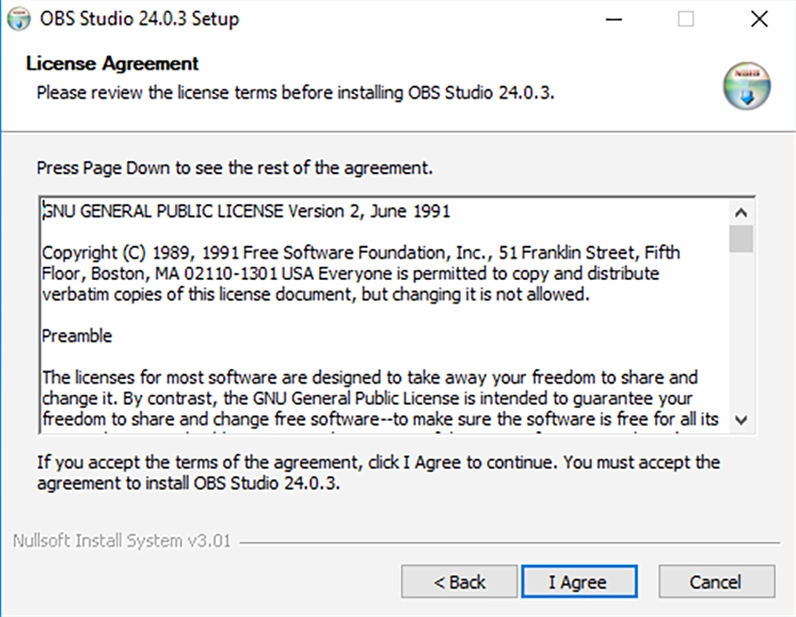The width and height of the screenshot is (796, 617).
Task: Click the scrollbar track below the thumb
Action: click(741, 330)
